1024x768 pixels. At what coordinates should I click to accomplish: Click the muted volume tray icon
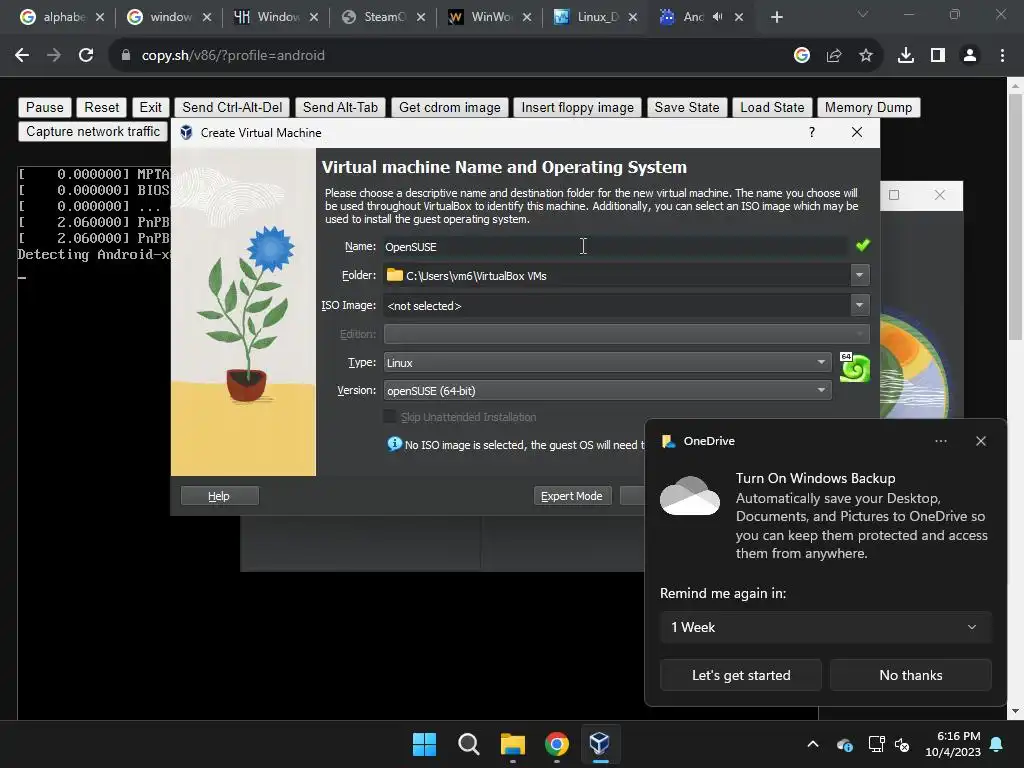(x=903, y=744)
